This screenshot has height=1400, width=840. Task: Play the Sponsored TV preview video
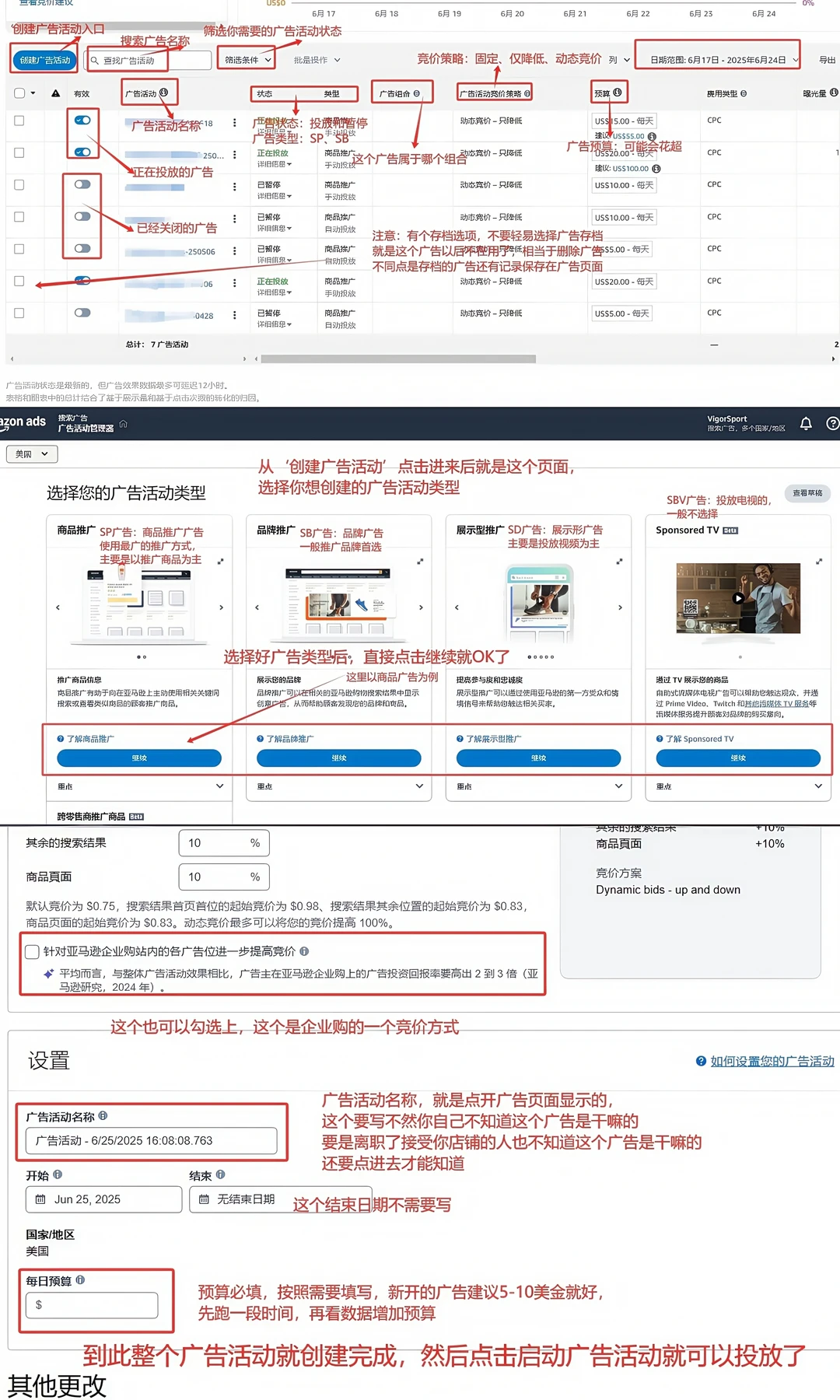738,598
